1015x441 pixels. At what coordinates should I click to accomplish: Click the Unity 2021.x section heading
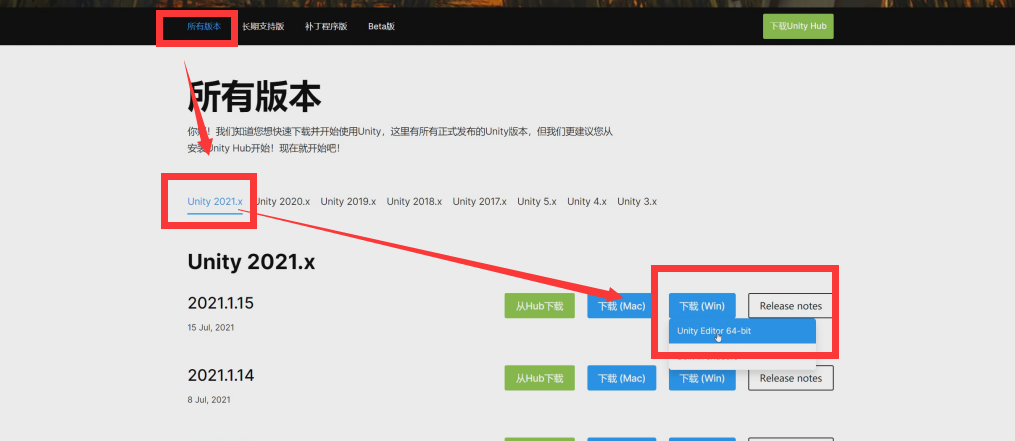pos(251,262)
